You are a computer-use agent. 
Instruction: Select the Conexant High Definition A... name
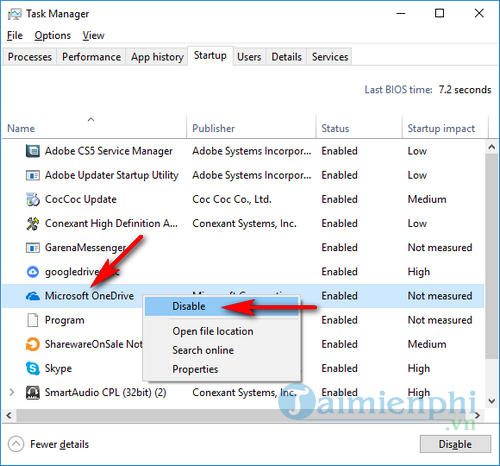[111, 223]
